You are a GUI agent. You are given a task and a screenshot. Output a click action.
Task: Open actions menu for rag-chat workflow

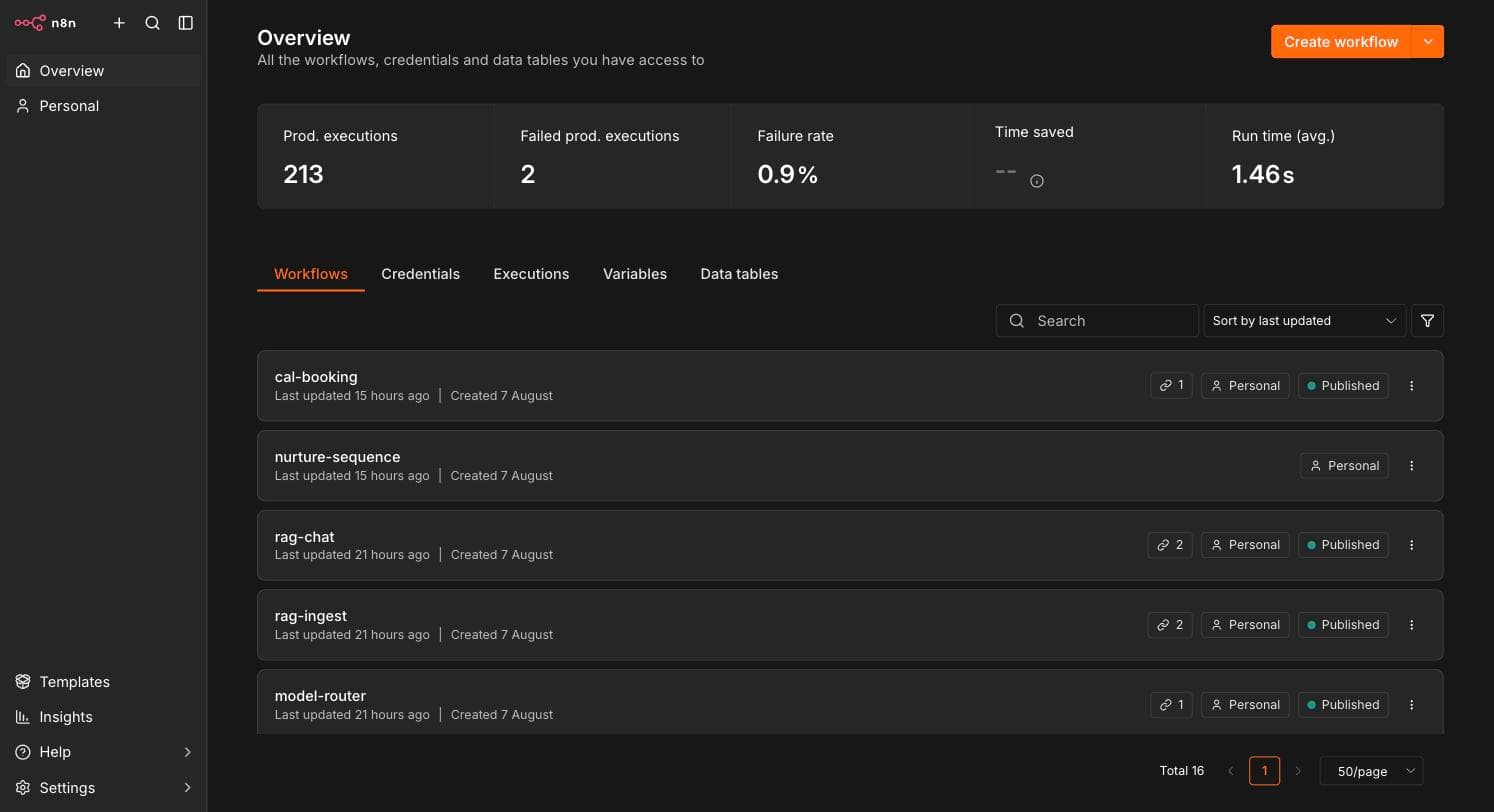[x=1411, y=545]
